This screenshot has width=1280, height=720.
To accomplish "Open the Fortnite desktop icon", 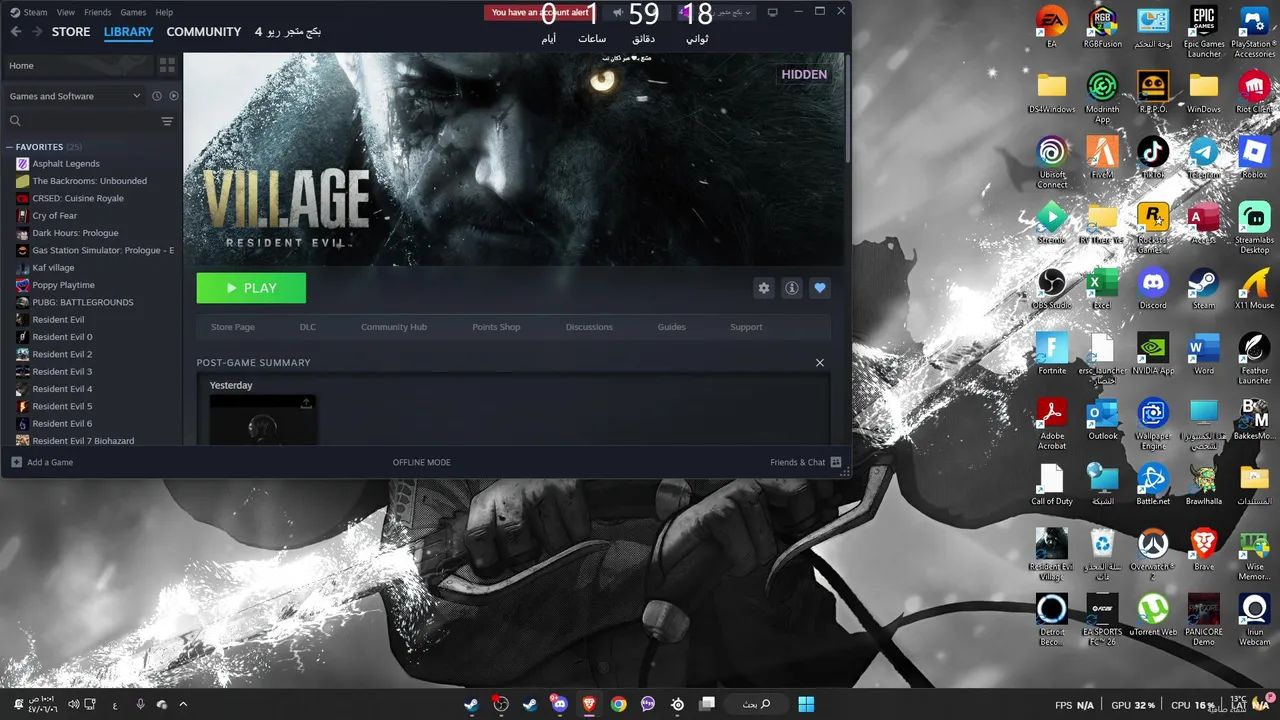I will 1052,354.
